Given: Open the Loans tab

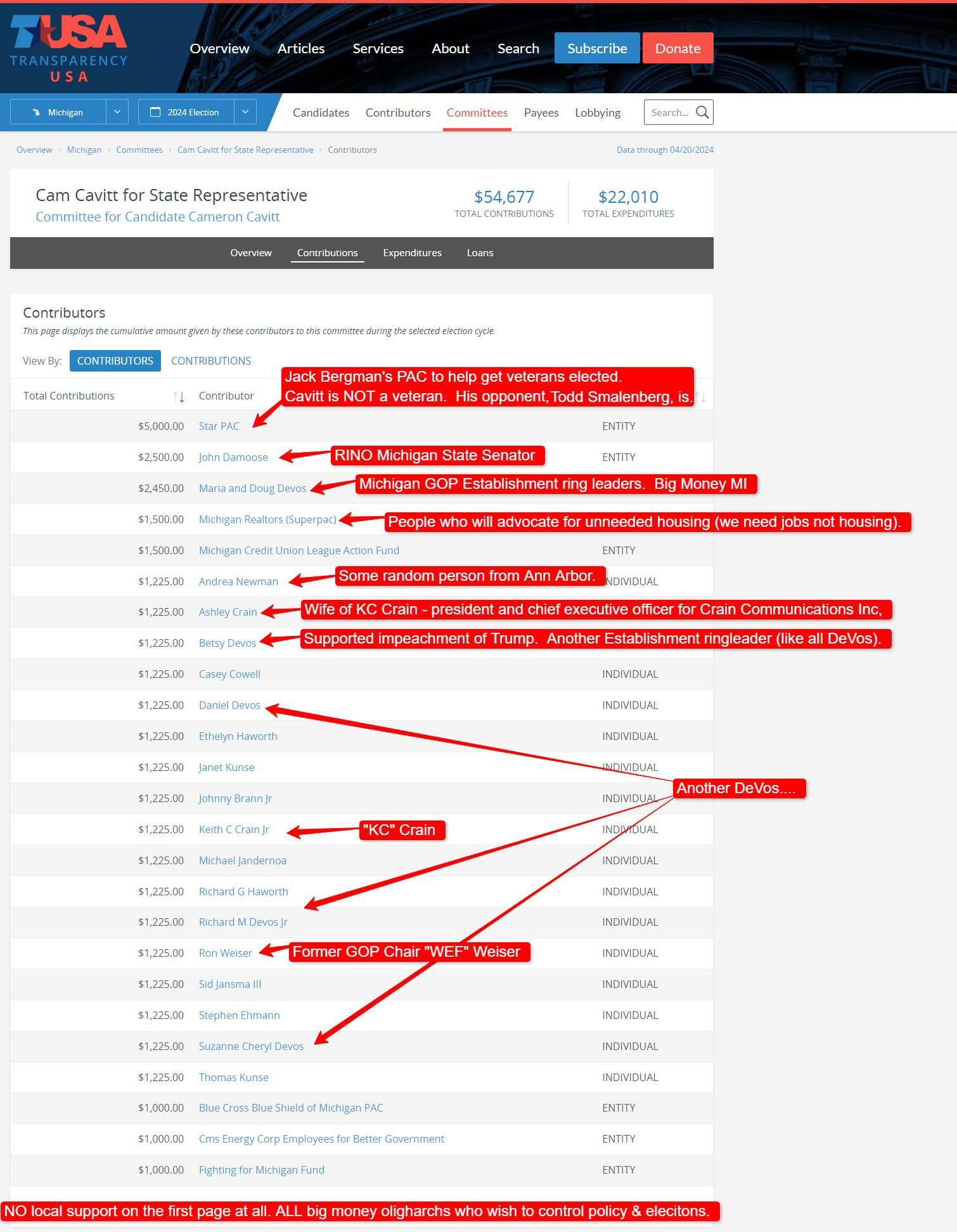Looking at the screenshot, I should coord(480,253).
